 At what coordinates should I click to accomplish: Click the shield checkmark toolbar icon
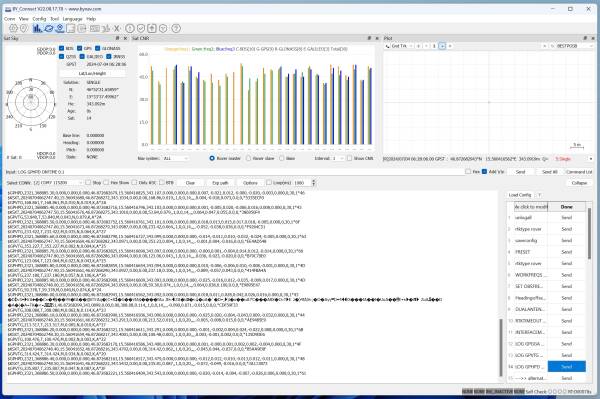coord(141,28)
